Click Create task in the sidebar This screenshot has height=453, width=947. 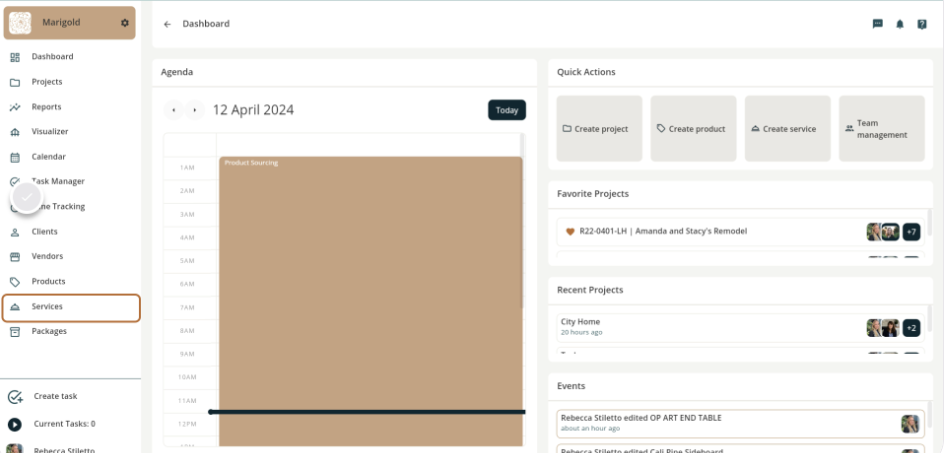pos(56,396)
